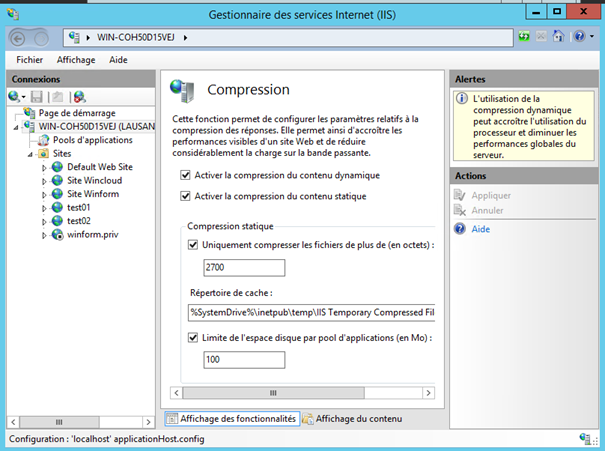Click the delete connection icon in Connexions toolbar
Screen dimensions: 605x451
(79, 97)
